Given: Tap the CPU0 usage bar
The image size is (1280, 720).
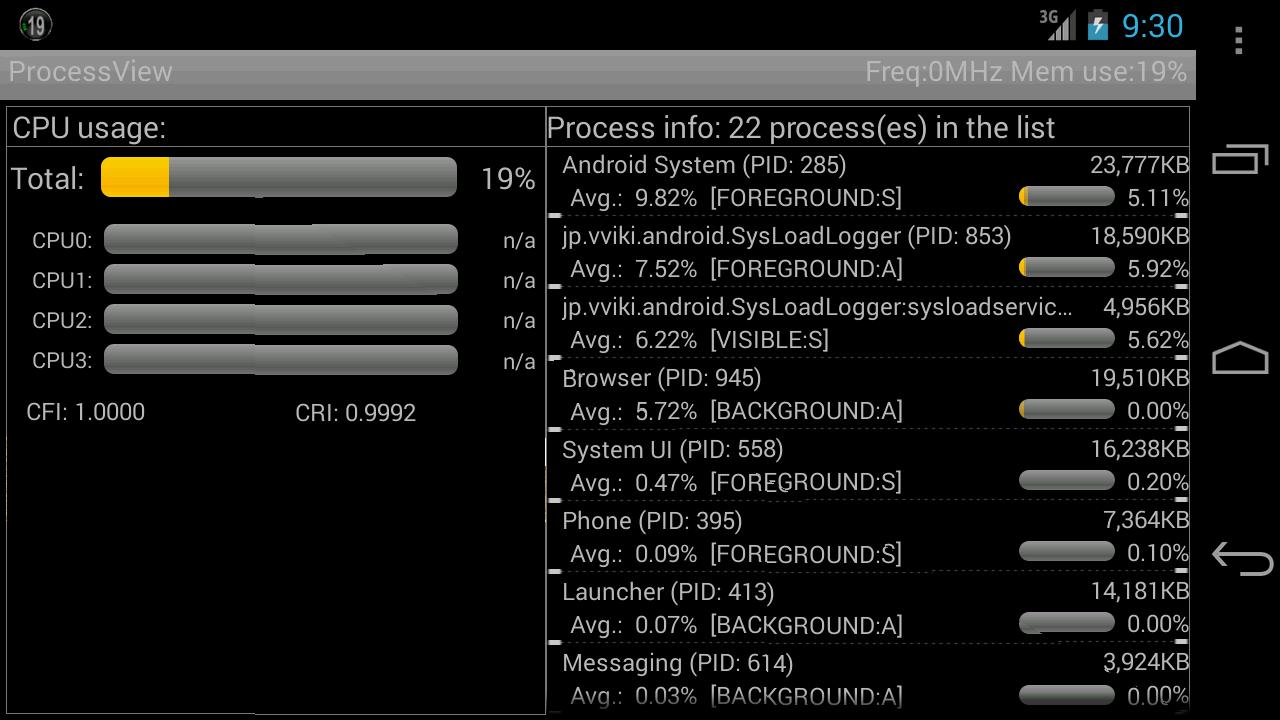Looking at the screenshot, I should coord(280,239).
